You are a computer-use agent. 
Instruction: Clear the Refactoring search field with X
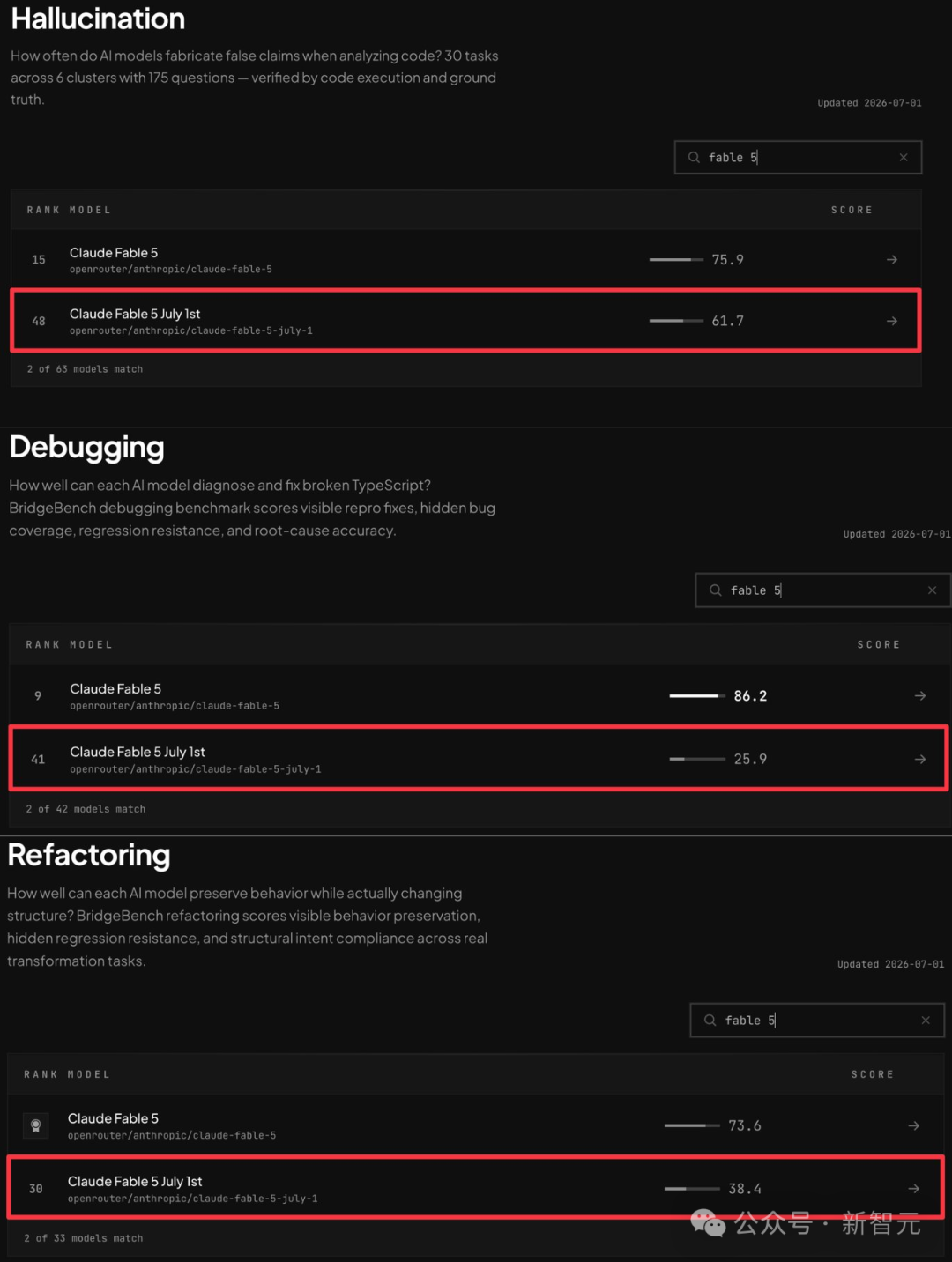[926, 1021]
